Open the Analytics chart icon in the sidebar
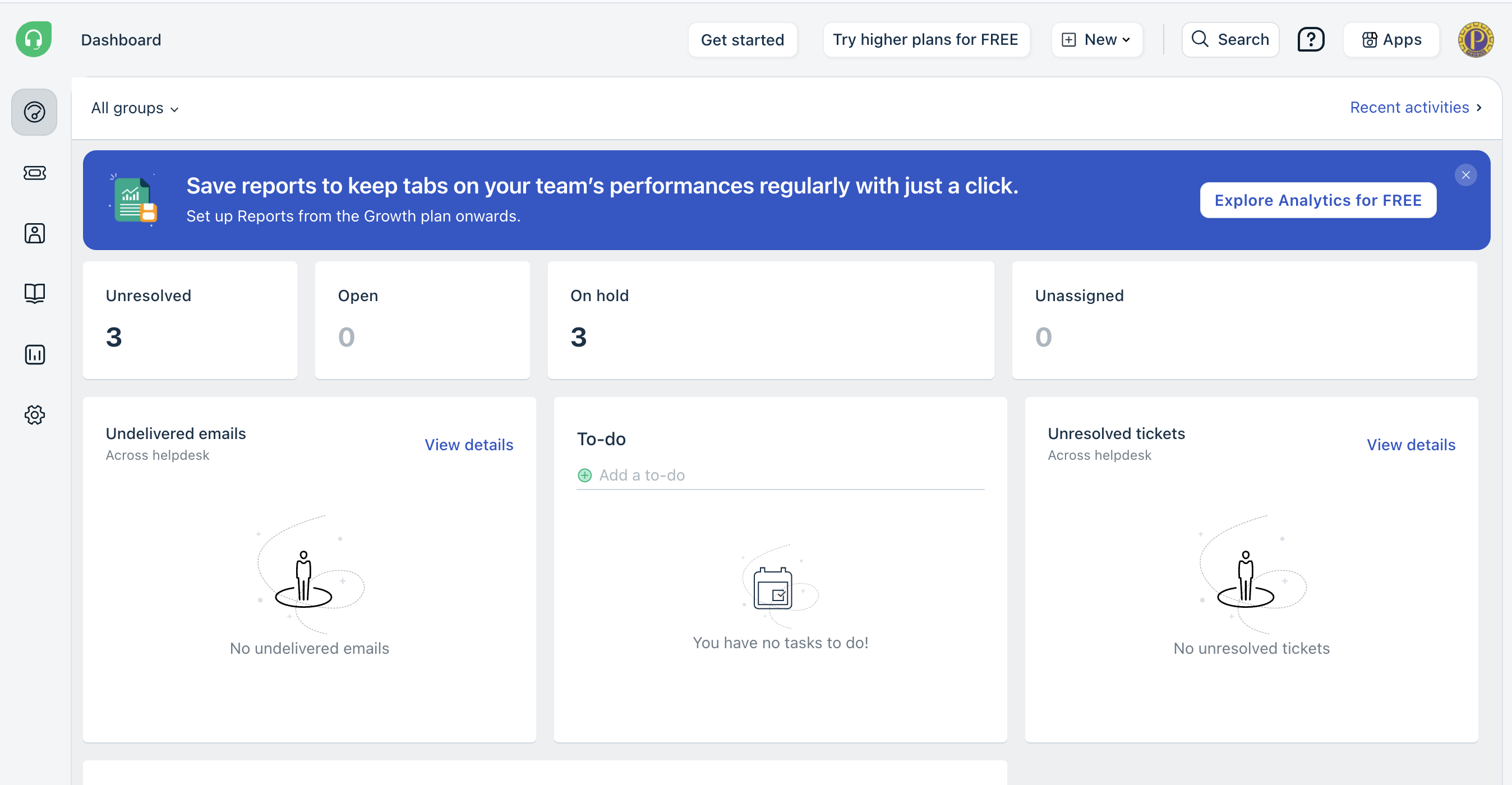Screen dimensions: 1512x785 pyautogui.click(x=34, y=354)
